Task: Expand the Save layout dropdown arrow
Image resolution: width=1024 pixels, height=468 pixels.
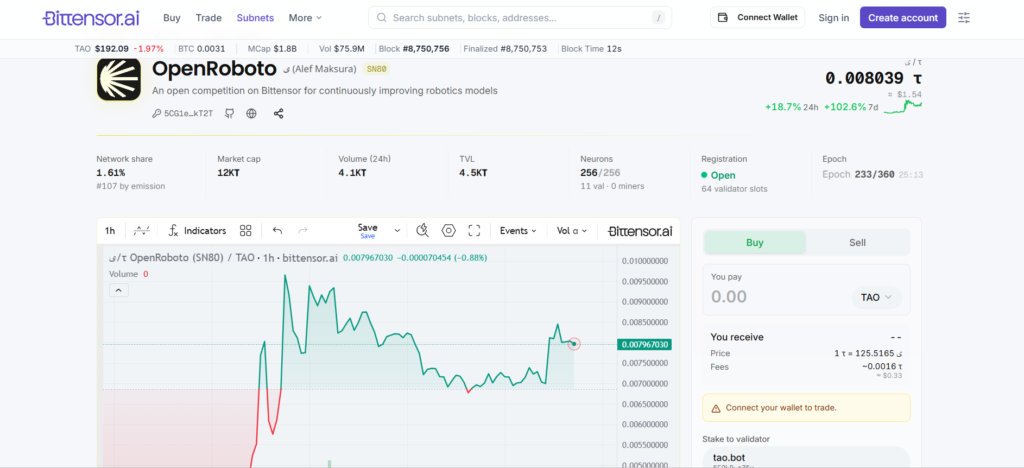Action: pos(397,230)
